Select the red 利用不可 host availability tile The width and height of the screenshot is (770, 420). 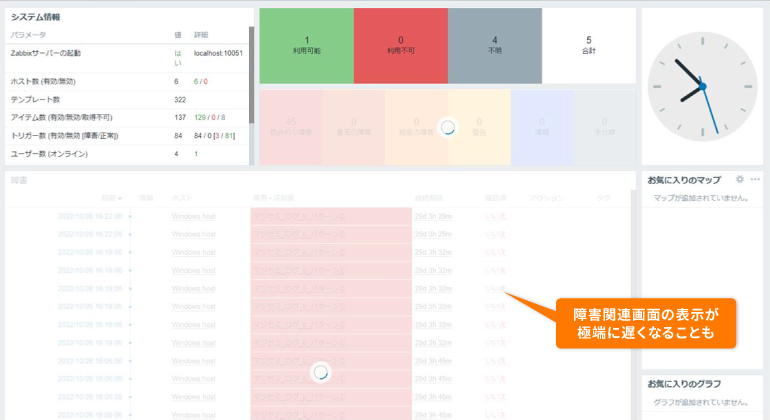400,46
